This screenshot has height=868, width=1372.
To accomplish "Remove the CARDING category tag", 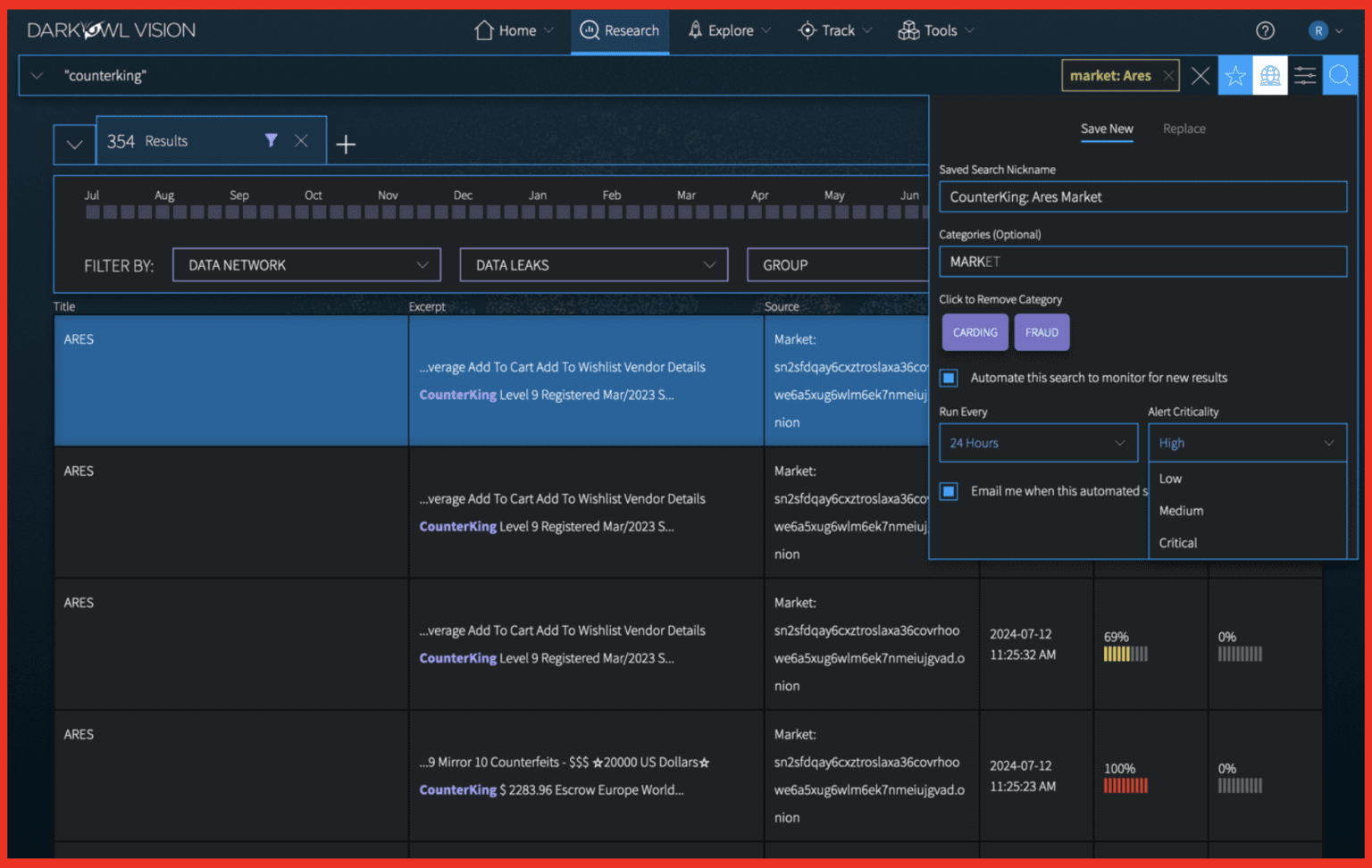I will pos(975,332).
